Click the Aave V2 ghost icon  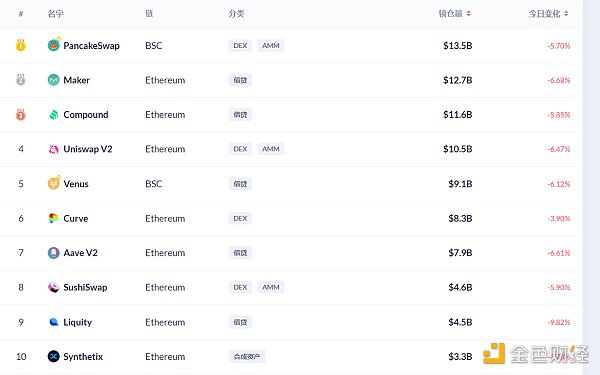(x=54, y=253)
